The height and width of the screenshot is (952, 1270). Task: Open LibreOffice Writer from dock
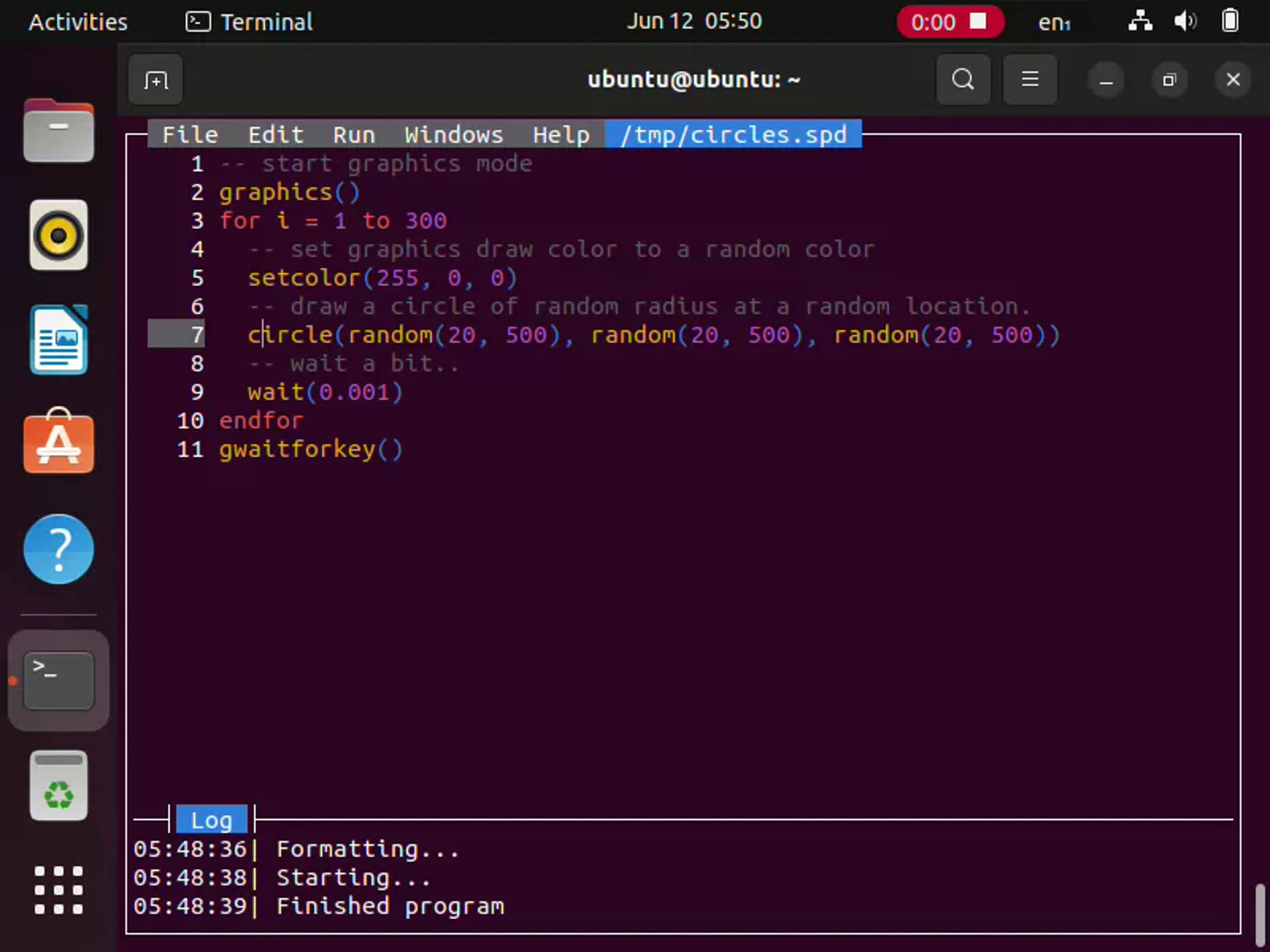click(x=59, y=340)
